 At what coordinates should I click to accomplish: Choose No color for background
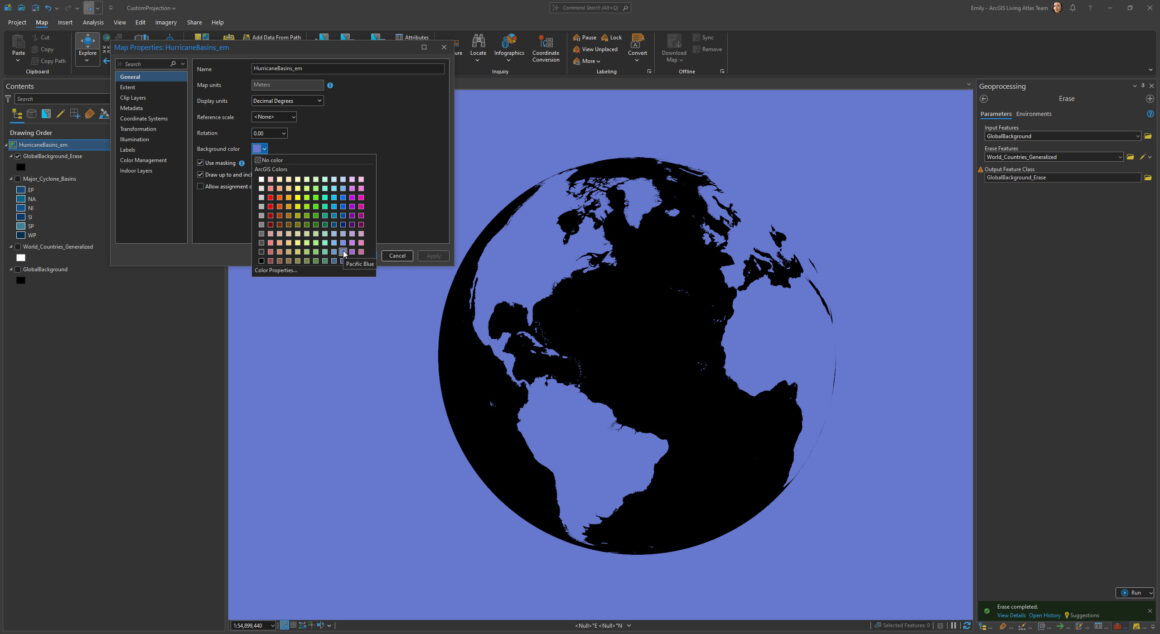[269, 160]
